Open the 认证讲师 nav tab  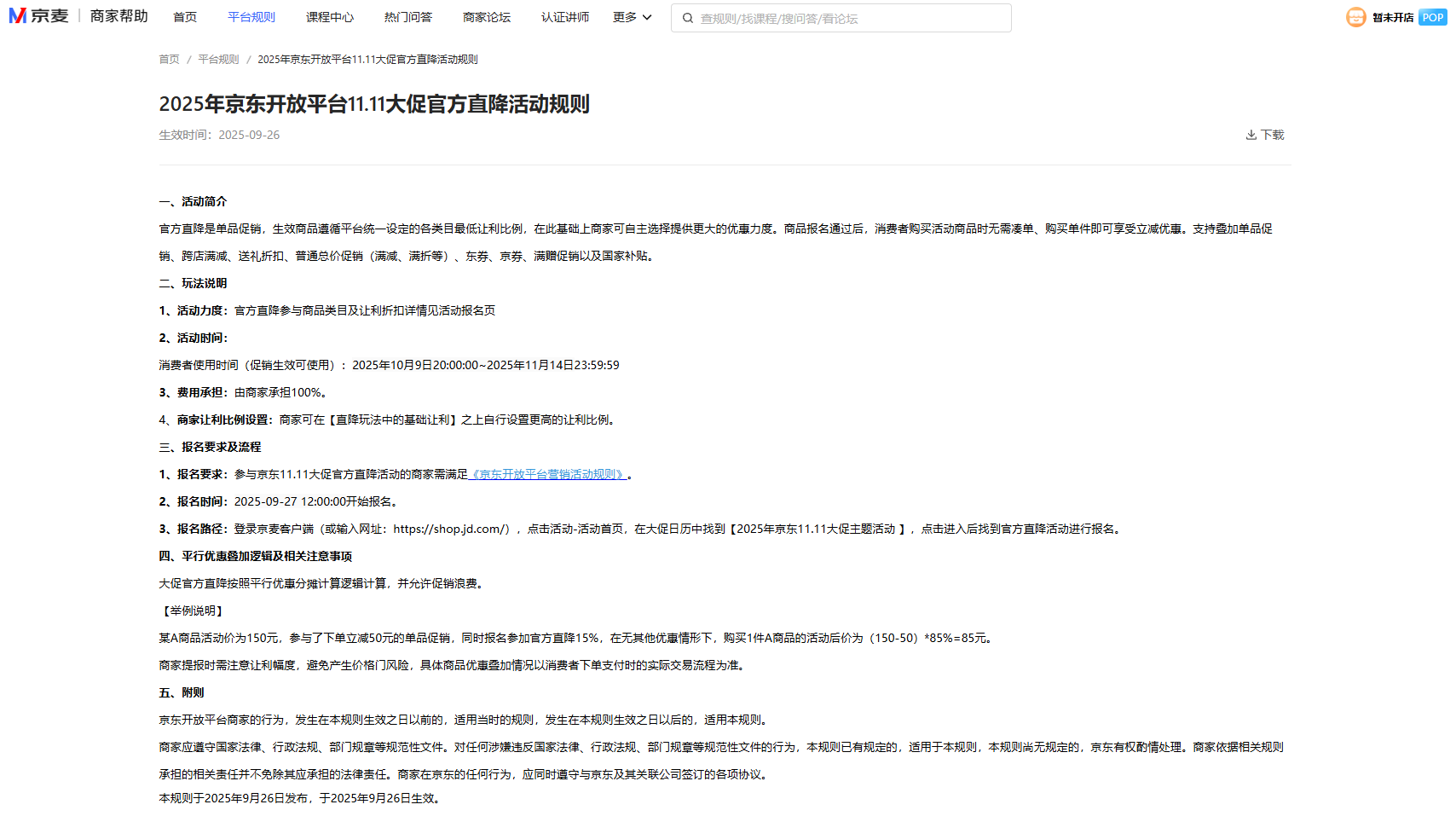click(x=565, y=17)
